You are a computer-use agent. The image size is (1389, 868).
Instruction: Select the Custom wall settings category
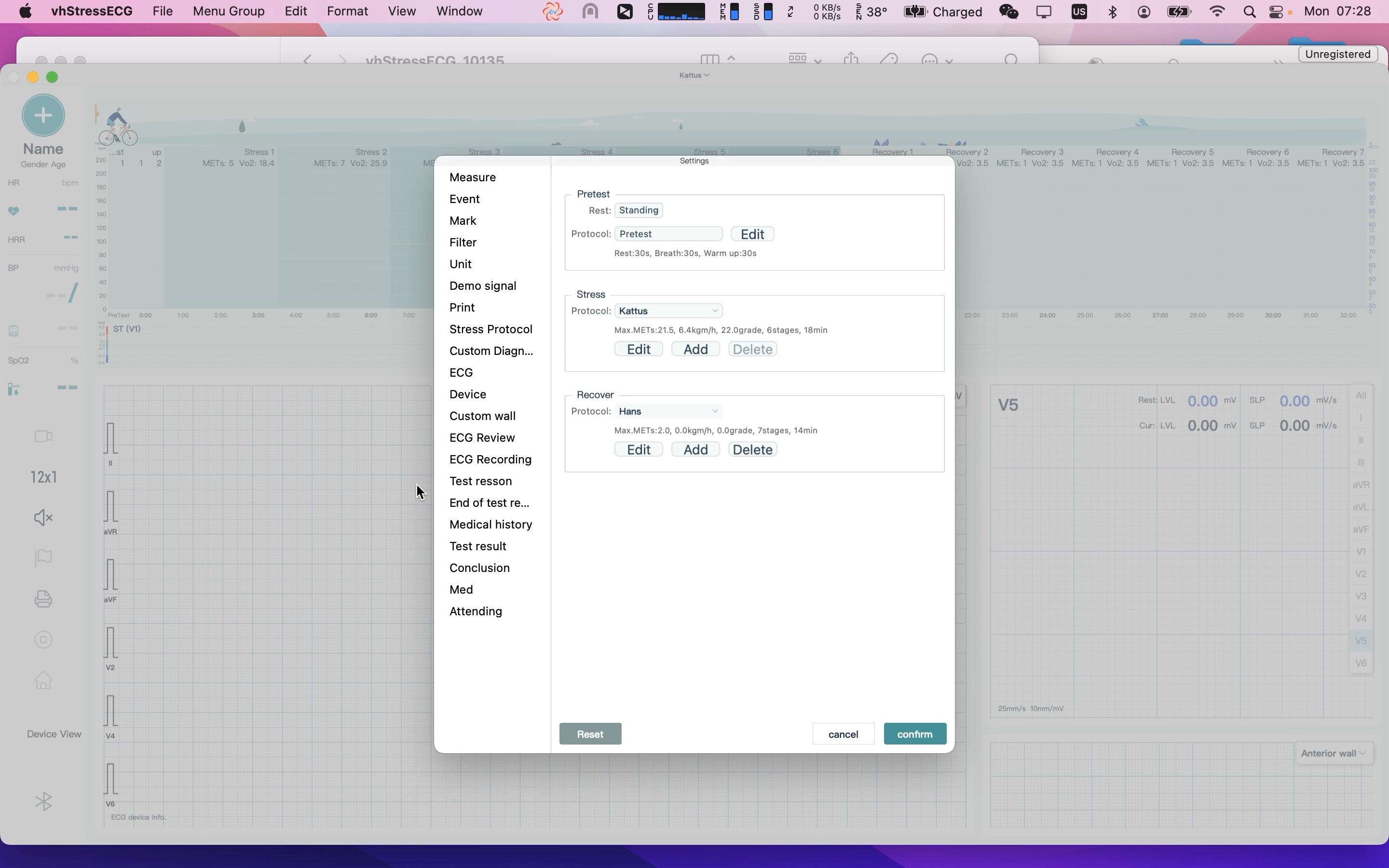tap(482, 416)
